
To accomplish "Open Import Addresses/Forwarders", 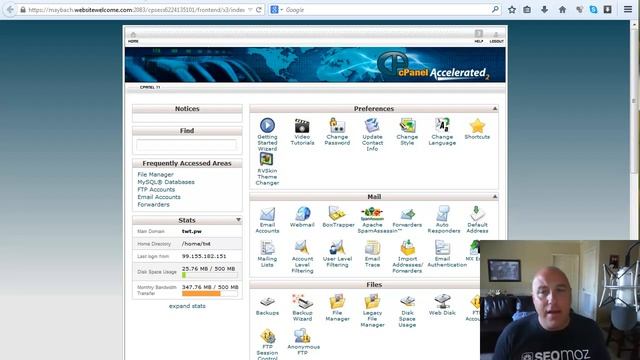I will (407, 248).
